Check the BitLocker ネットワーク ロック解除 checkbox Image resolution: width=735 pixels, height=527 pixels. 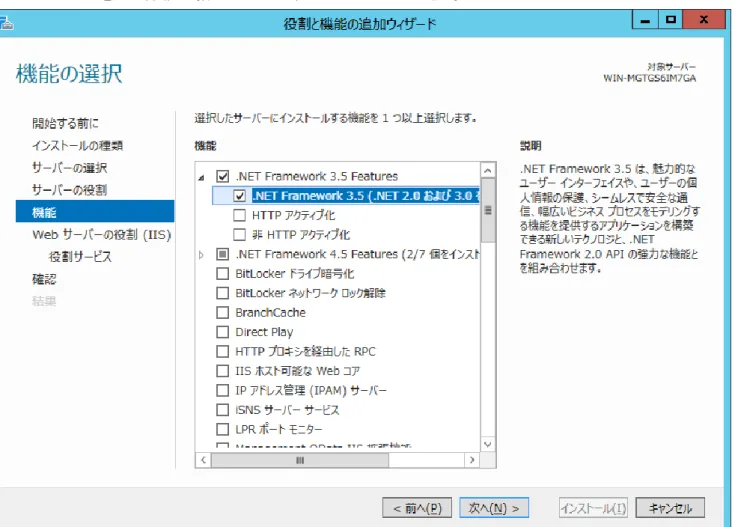[x=223, y=293]
